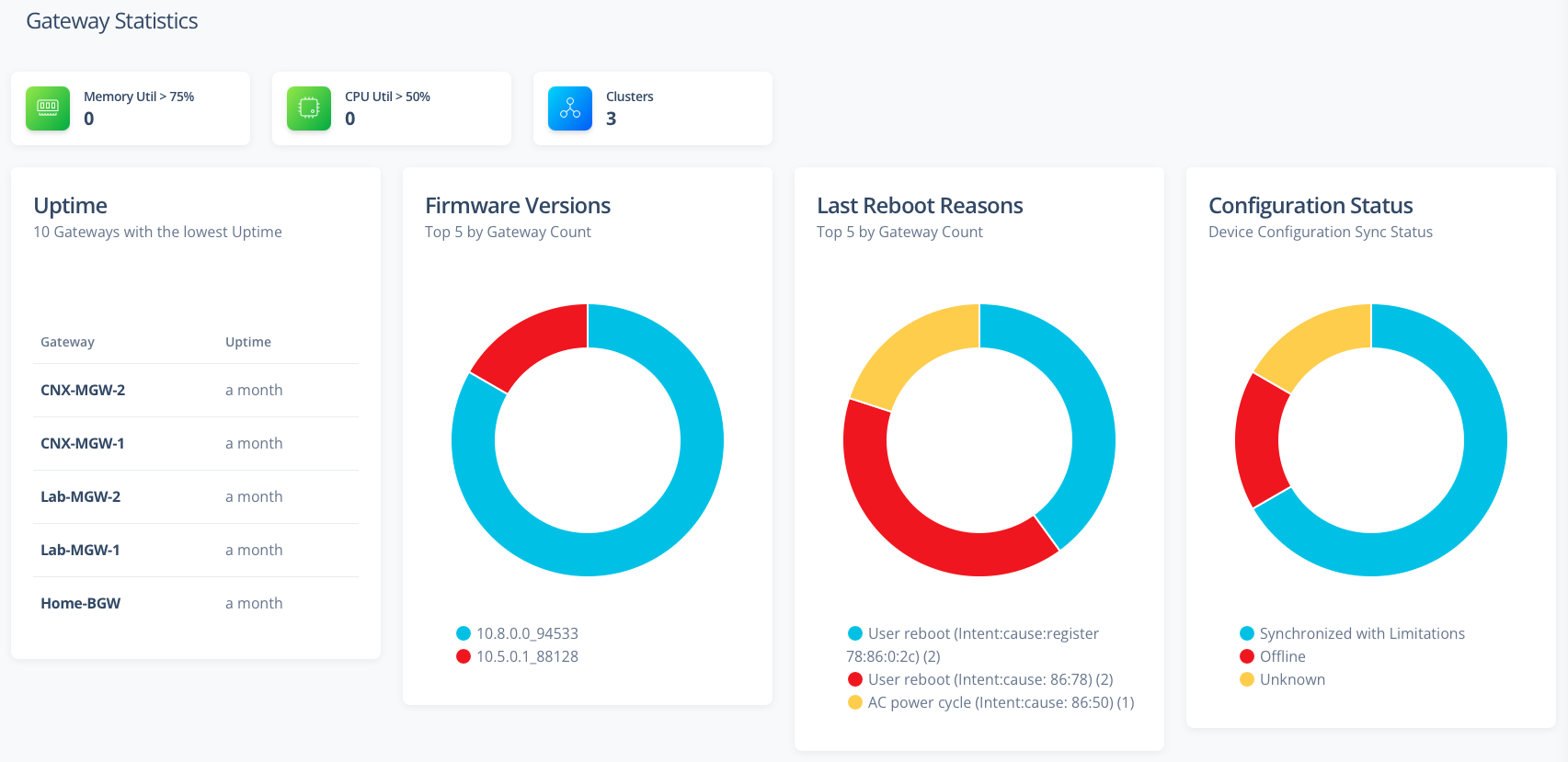This screenshot has width=1568, height=762.
Task: Sort table by Uptime column header
Action: pos(248,342)
